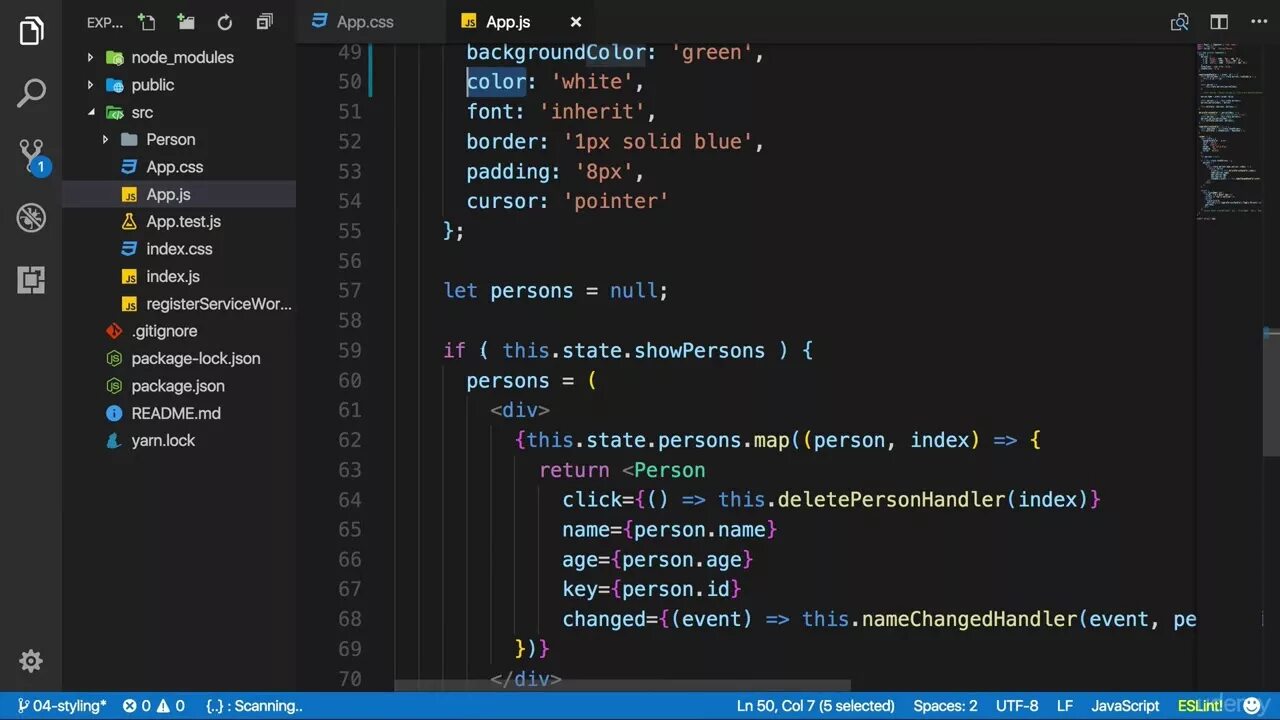Open the Manage gear in activity bar
Image resolution: width=1280 pixels, height=720 pixels.
(31, 661)
